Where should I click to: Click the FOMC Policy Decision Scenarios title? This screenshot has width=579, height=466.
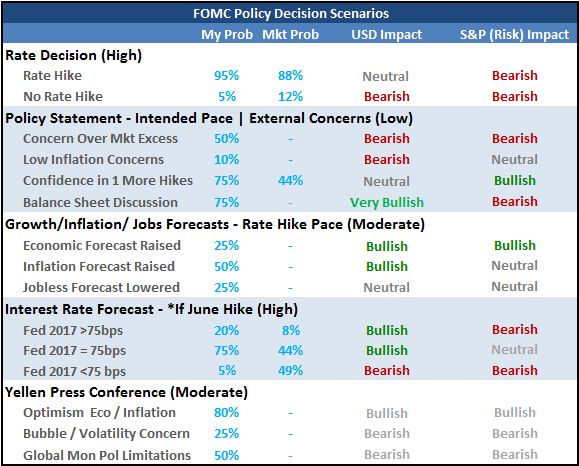coord(291,14)
